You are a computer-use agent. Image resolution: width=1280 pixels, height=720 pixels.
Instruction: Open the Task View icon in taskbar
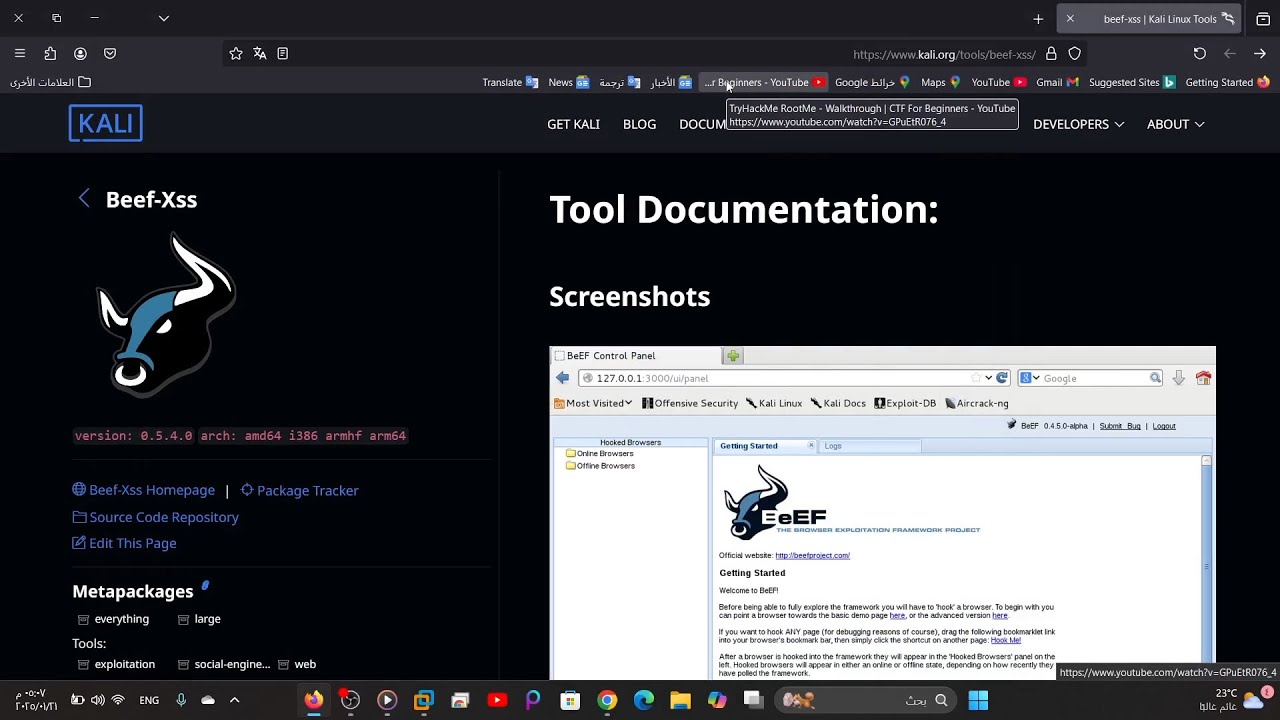[753, 700]
